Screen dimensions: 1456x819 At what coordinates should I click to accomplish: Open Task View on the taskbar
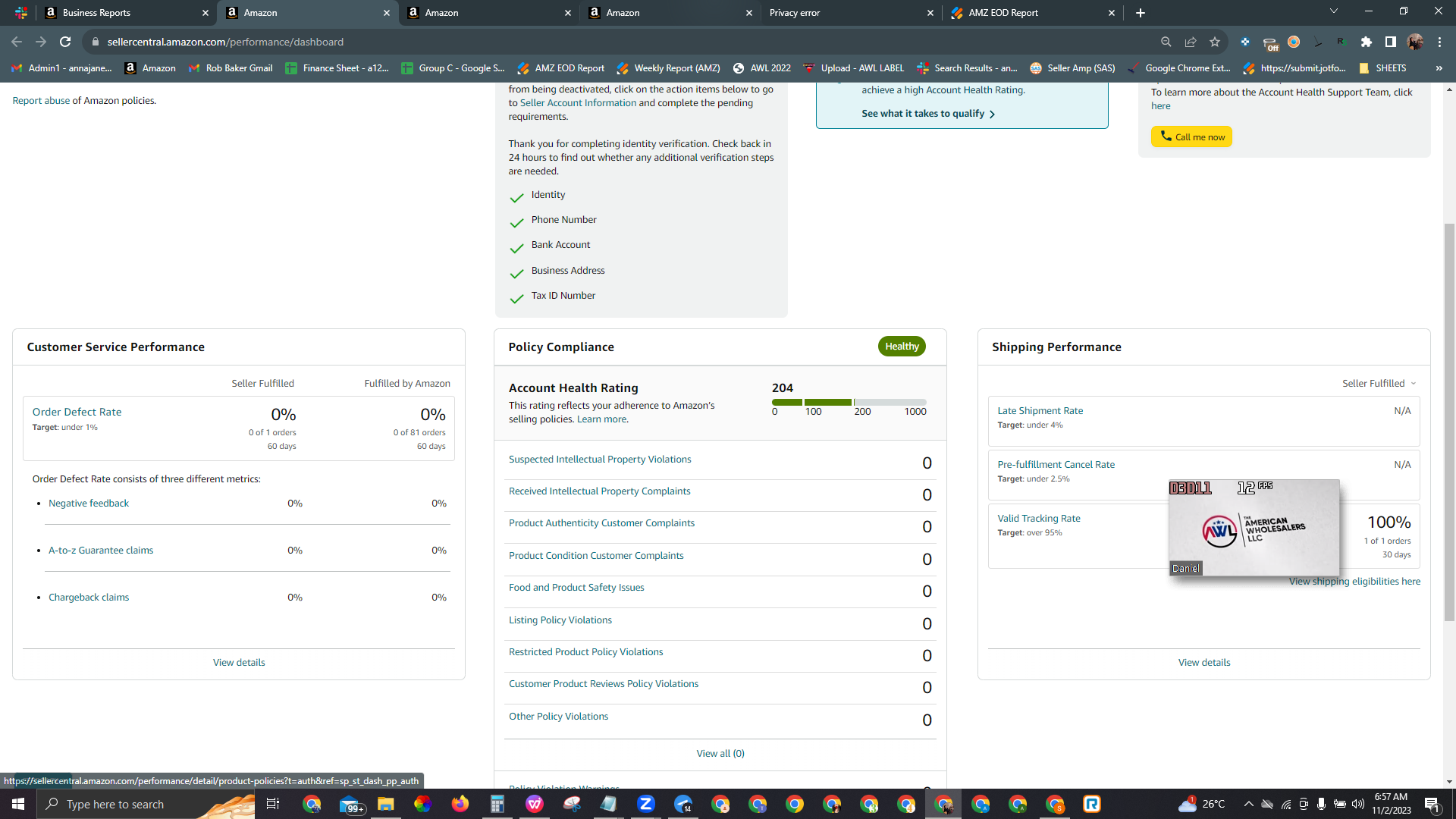click(273, 804)
